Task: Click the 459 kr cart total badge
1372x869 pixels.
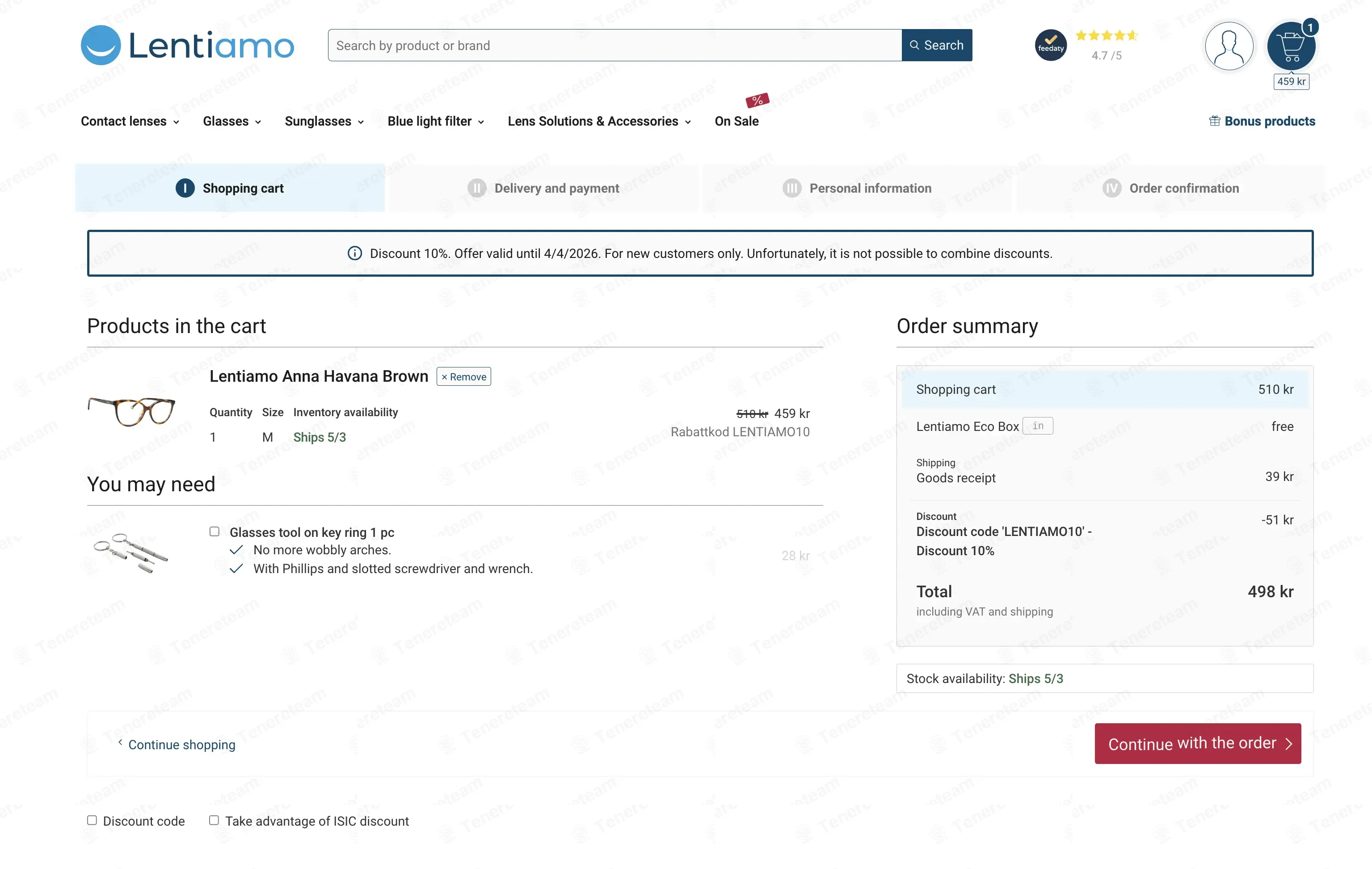Action: 1291,81
